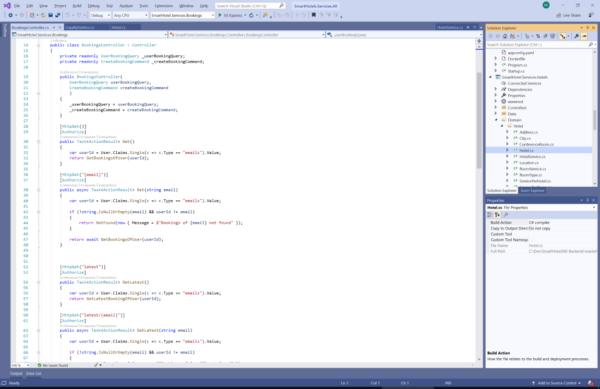
Task: Click Solution Explorer Back arrow icon
Action: pos(491,36)
